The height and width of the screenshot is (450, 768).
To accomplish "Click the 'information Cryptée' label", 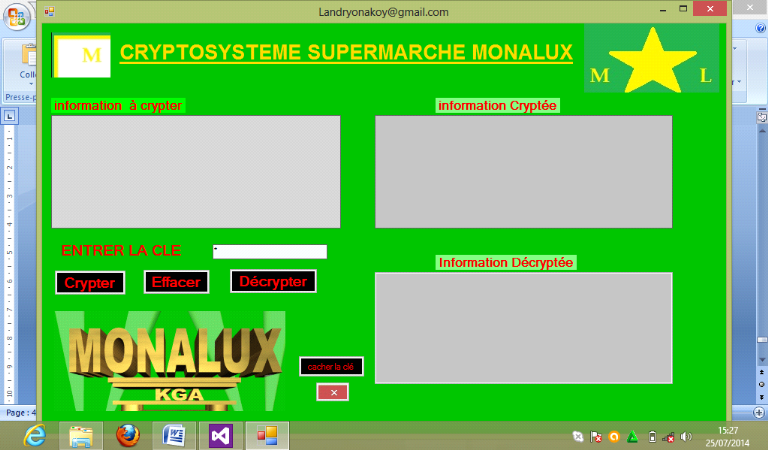I will pos(497,106).
